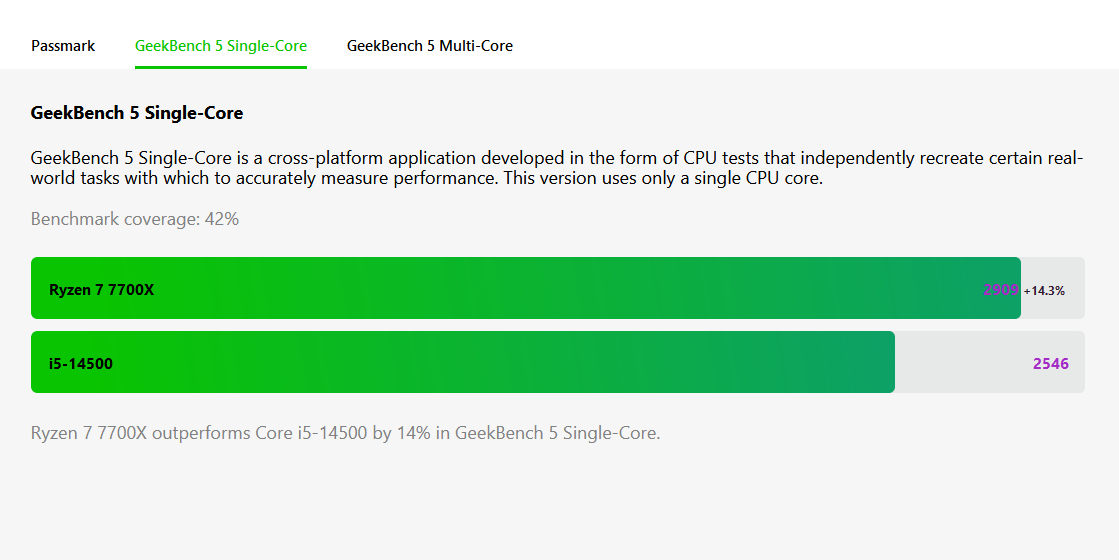Viewport: 1119px width, 560px height.
Task: Click the 2909 score value
Action: pos(1000,290)
